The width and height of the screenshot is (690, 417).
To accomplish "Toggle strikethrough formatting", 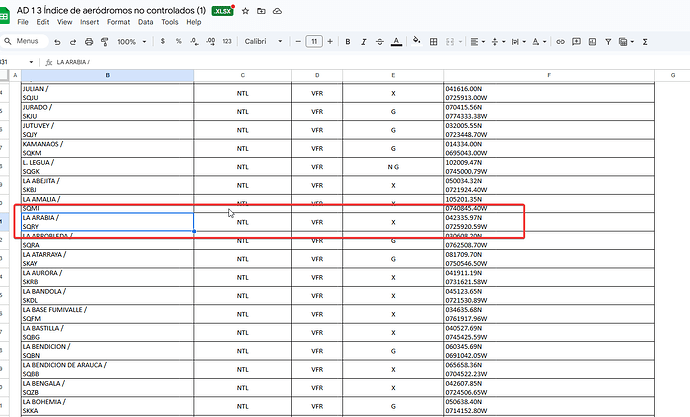I will 380,42.
